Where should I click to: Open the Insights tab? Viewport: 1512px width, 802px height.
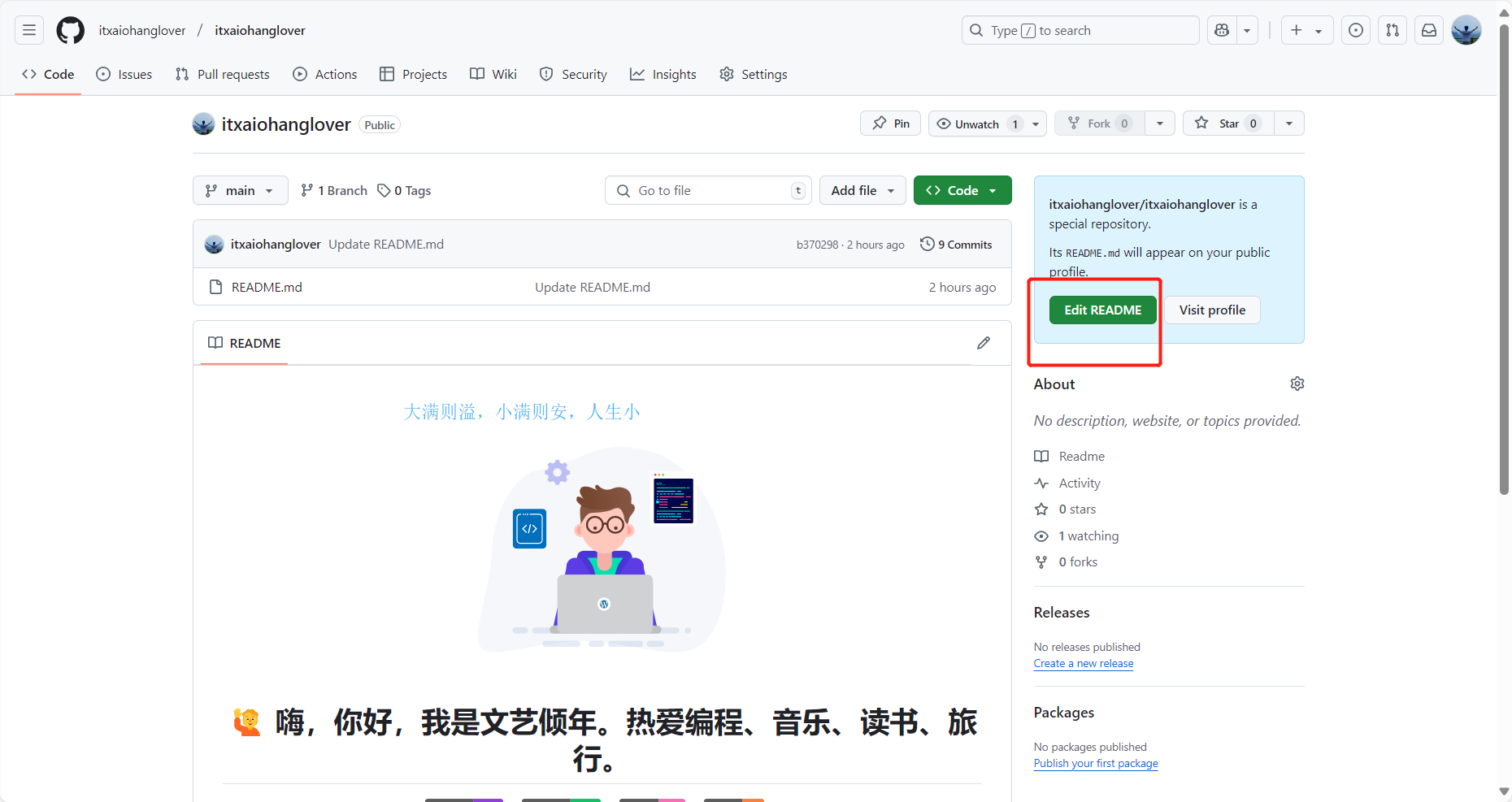[663, 74]
